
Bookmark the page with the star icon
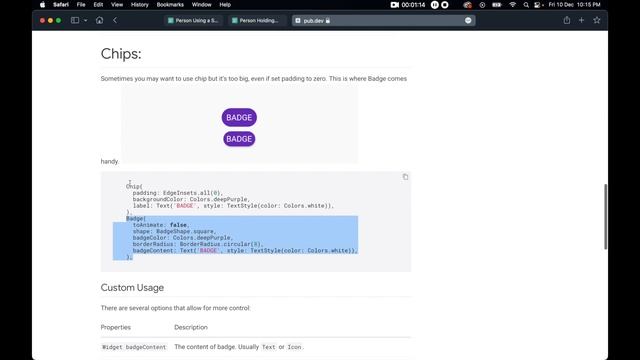pyautogui.click(x=597, y=20)
